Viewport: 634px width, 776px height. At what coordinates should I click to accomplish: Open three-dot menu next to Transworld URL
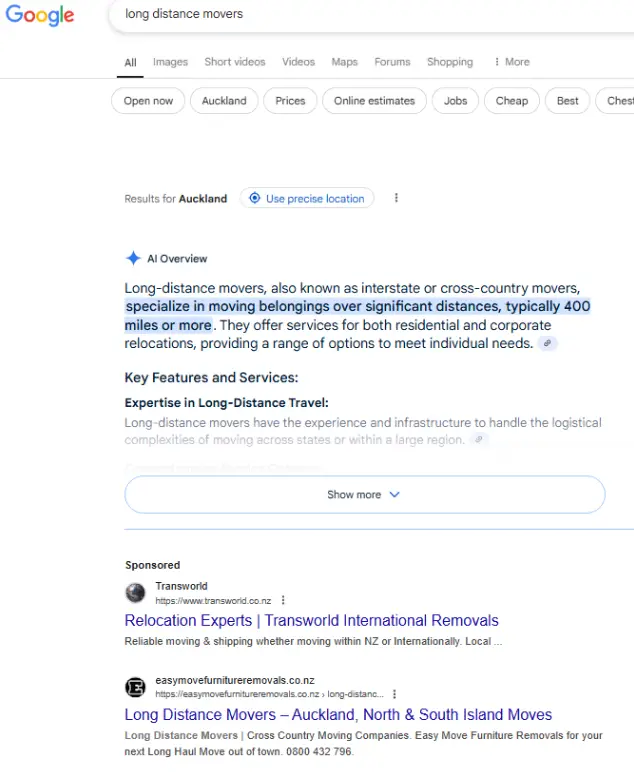pyautogui.click(x=283, y=600)
